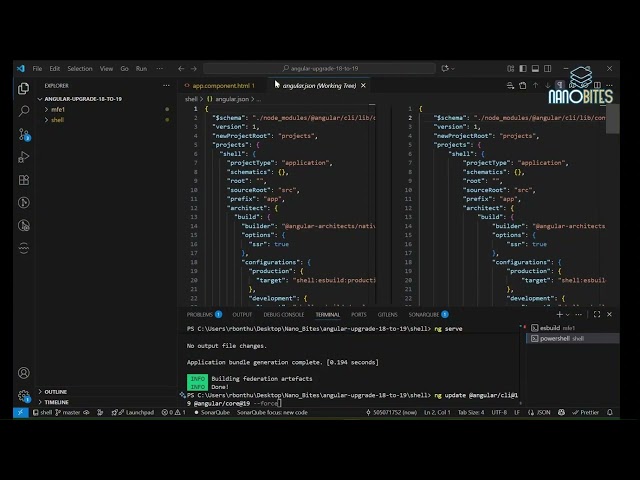Open the View menu
Image resolution: width=640 pixels, height=480 pixels.
106,69
